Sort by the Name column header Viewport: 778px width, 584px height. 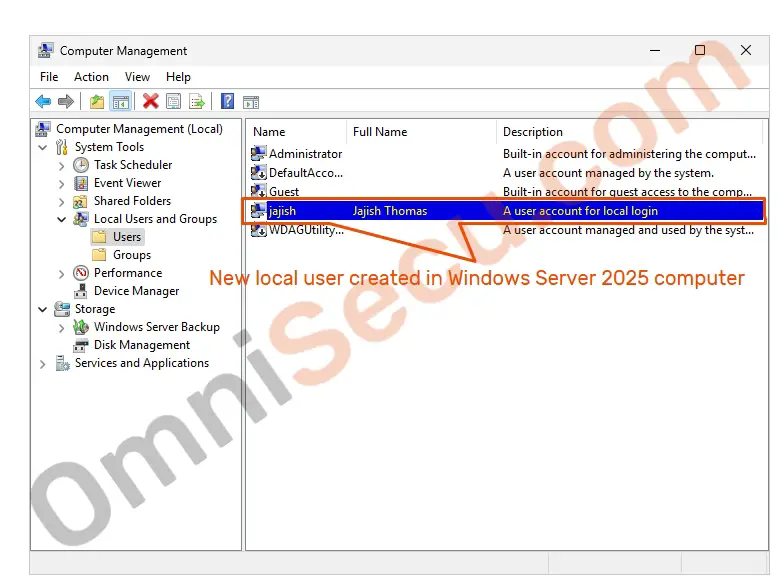coord(296,132)
